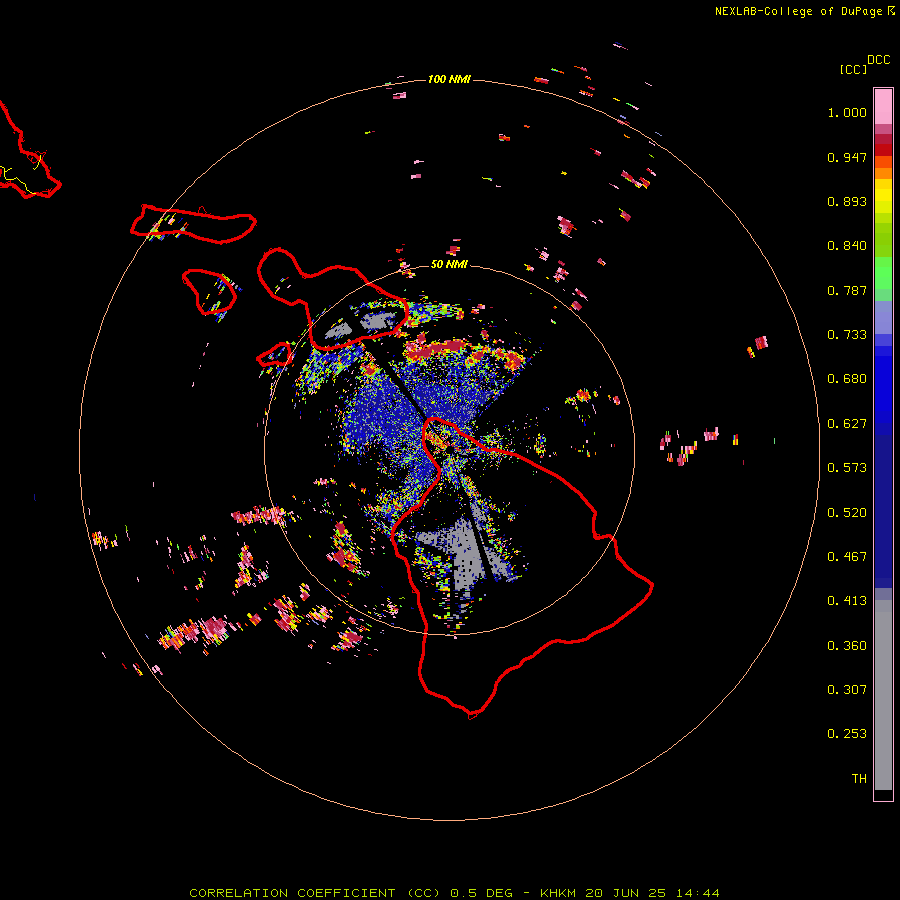
Task: Click the [CC] label above the color bar
Action: 853,69
